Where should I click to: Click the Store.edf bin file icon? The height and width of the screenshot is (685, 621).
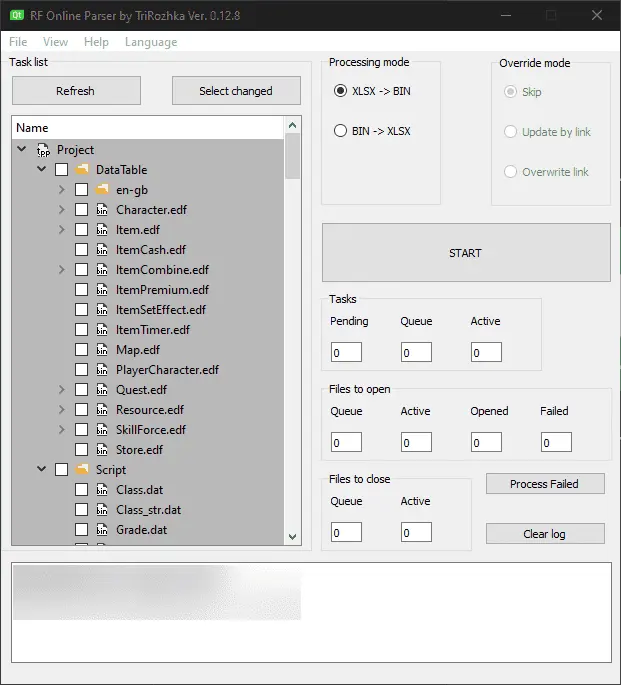pyautogui.click(x=102, y=450)
